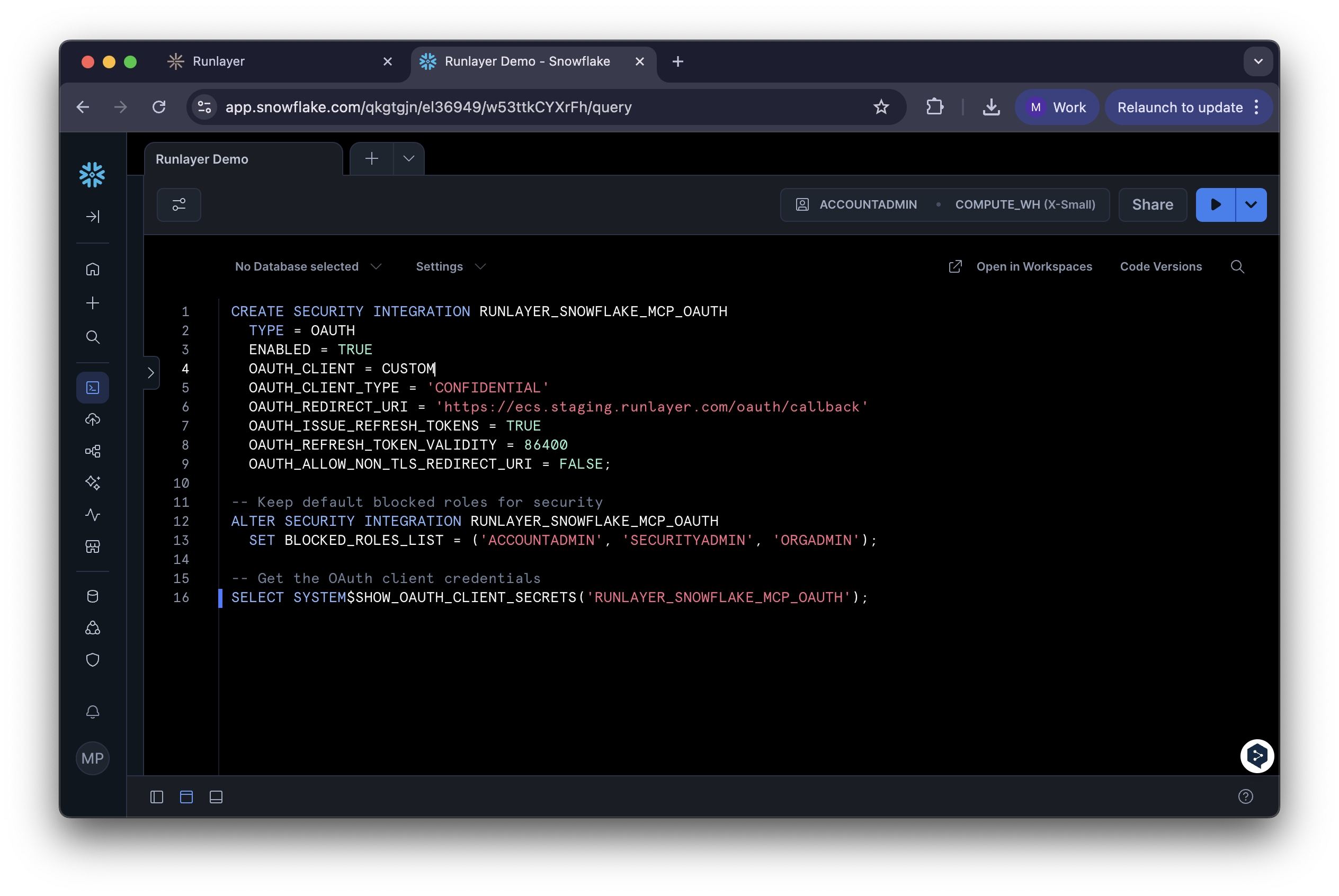The width and height of the screenshot is (1339, 896).
Task: Click the Marketplace storefront icon
Action: (x=93, y=546)
